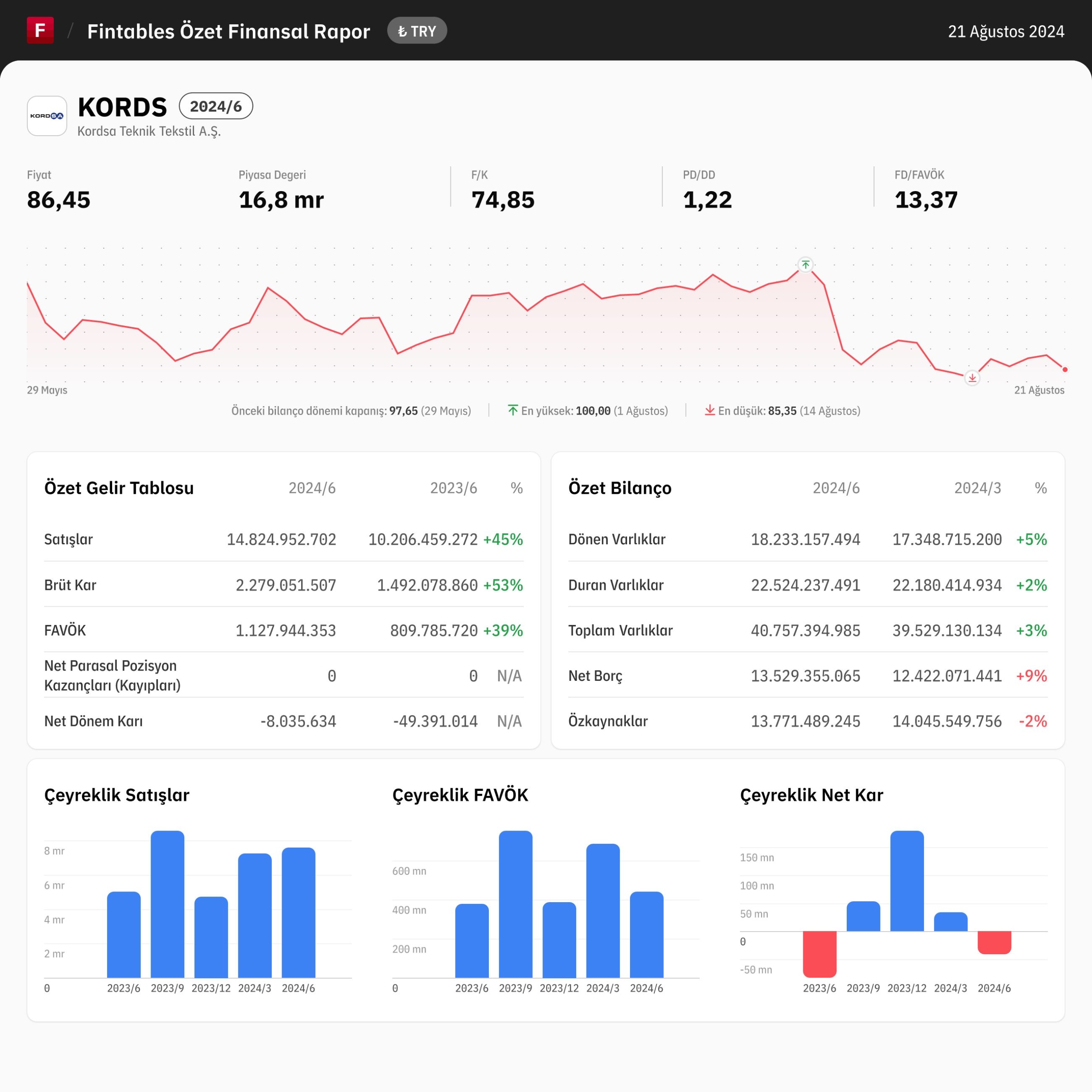Click the green highest price marker on chart
This screenshot has width=1092, height=1092.
pos(805,264)
